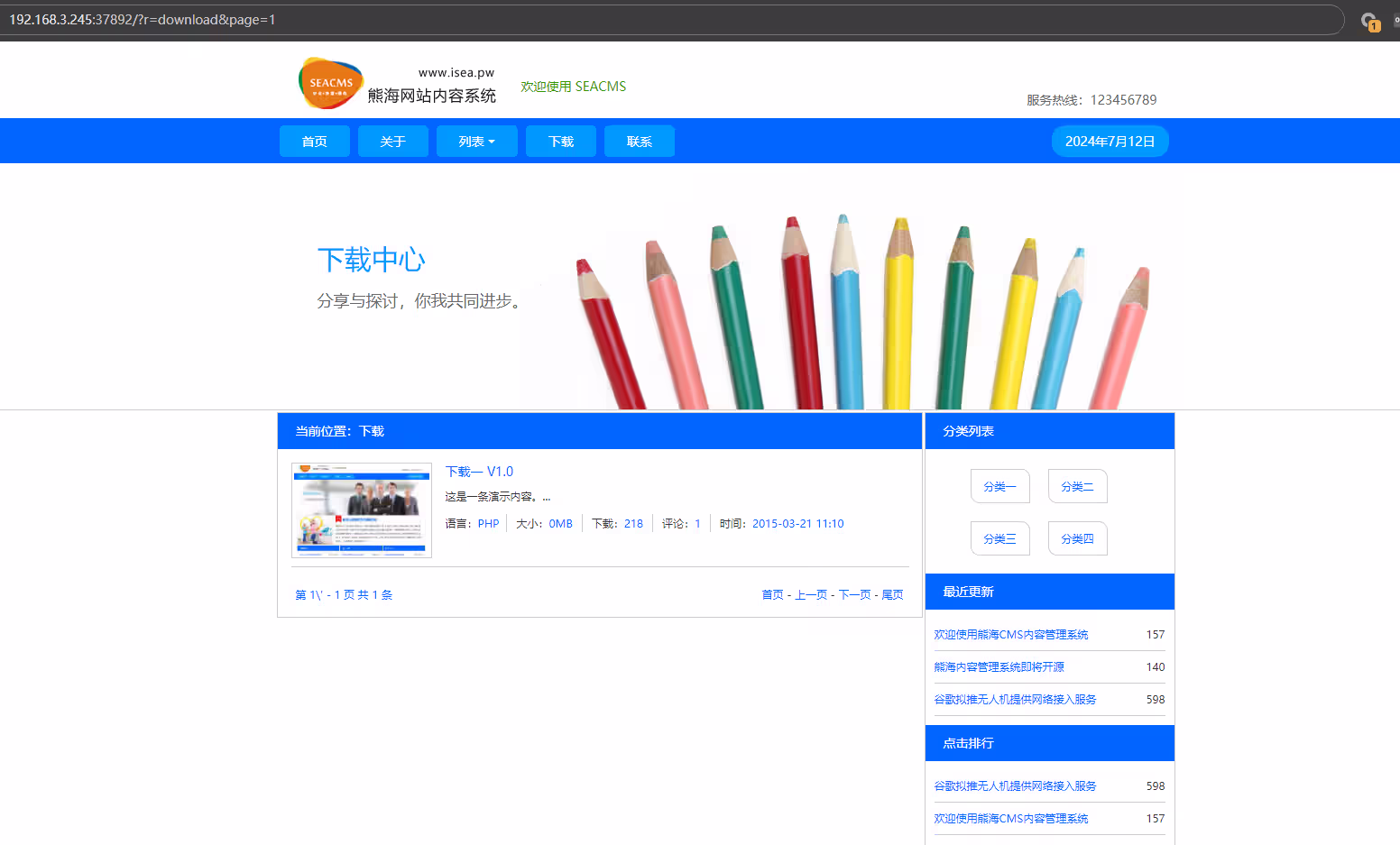Click 上一页 pagination link
This screenshot has height=845, width=1400.
811,595
